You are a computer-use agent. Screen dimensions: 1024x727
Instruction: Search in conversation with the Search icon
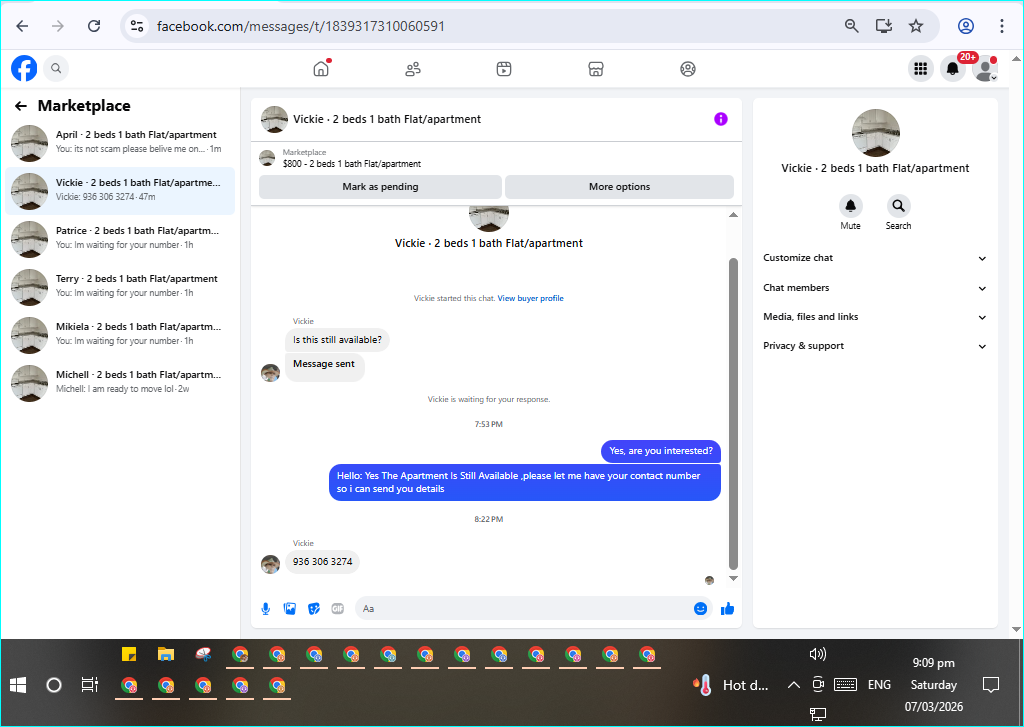click(x=899, y=206)
